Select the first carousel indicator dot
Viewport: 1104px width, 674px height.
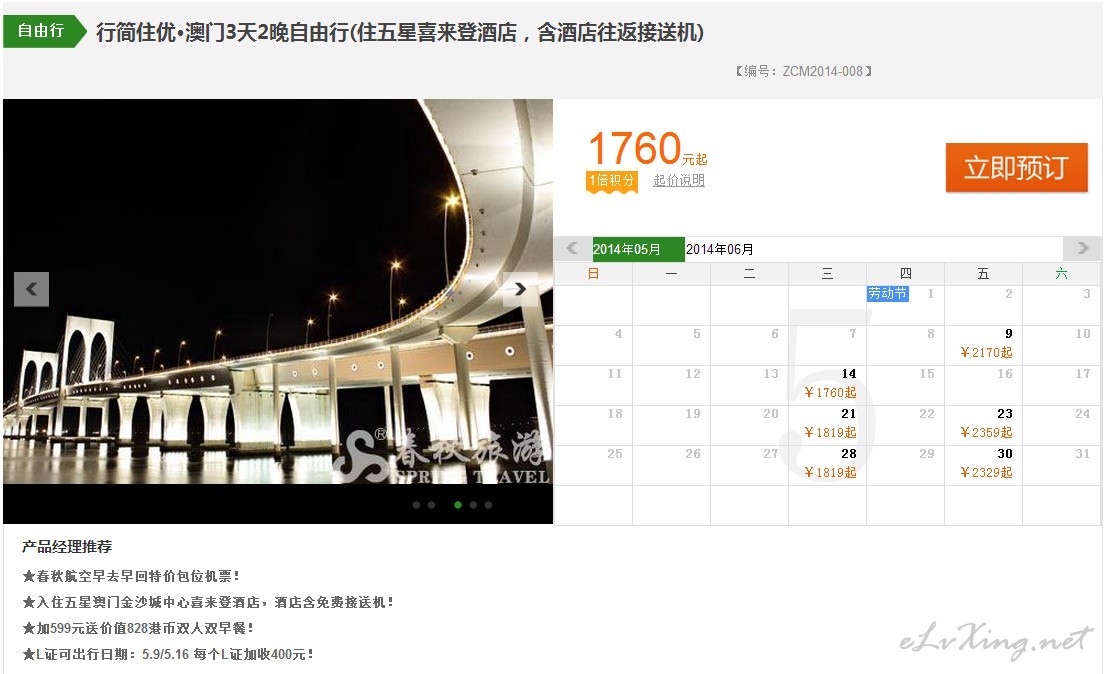point(416,505)
